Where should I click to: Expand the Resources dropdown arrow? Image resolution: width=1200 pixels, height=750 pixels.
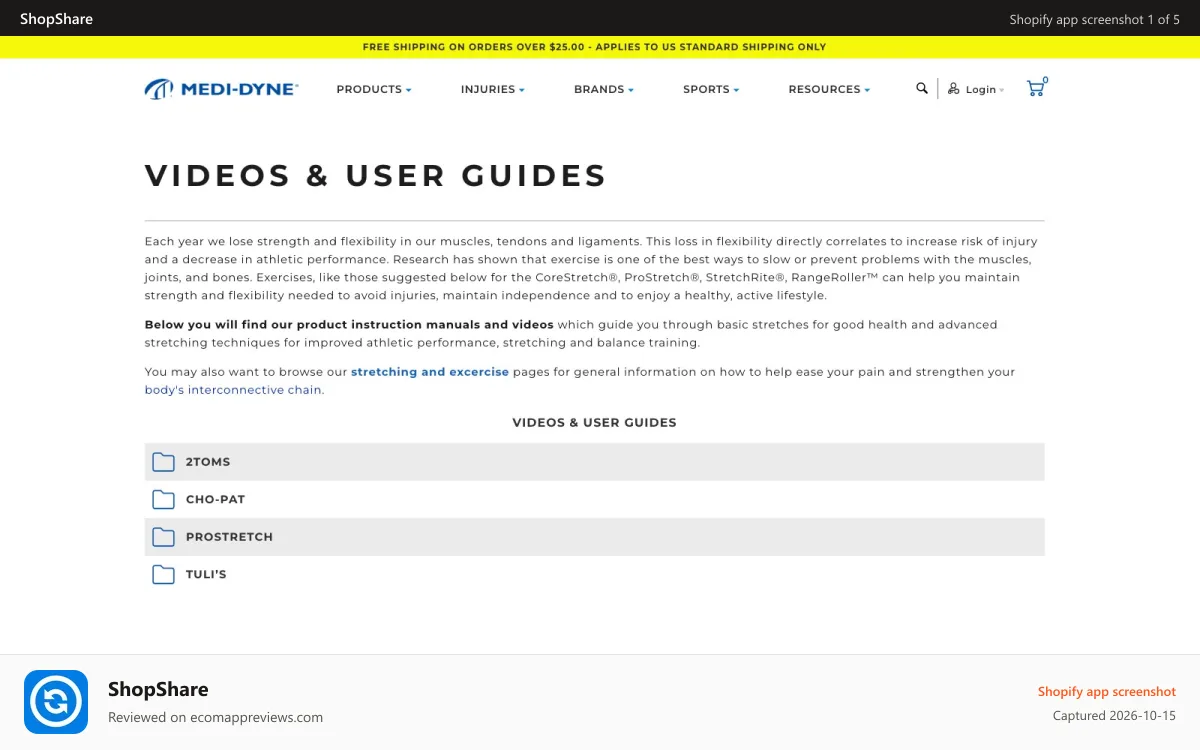pos(867,90)
